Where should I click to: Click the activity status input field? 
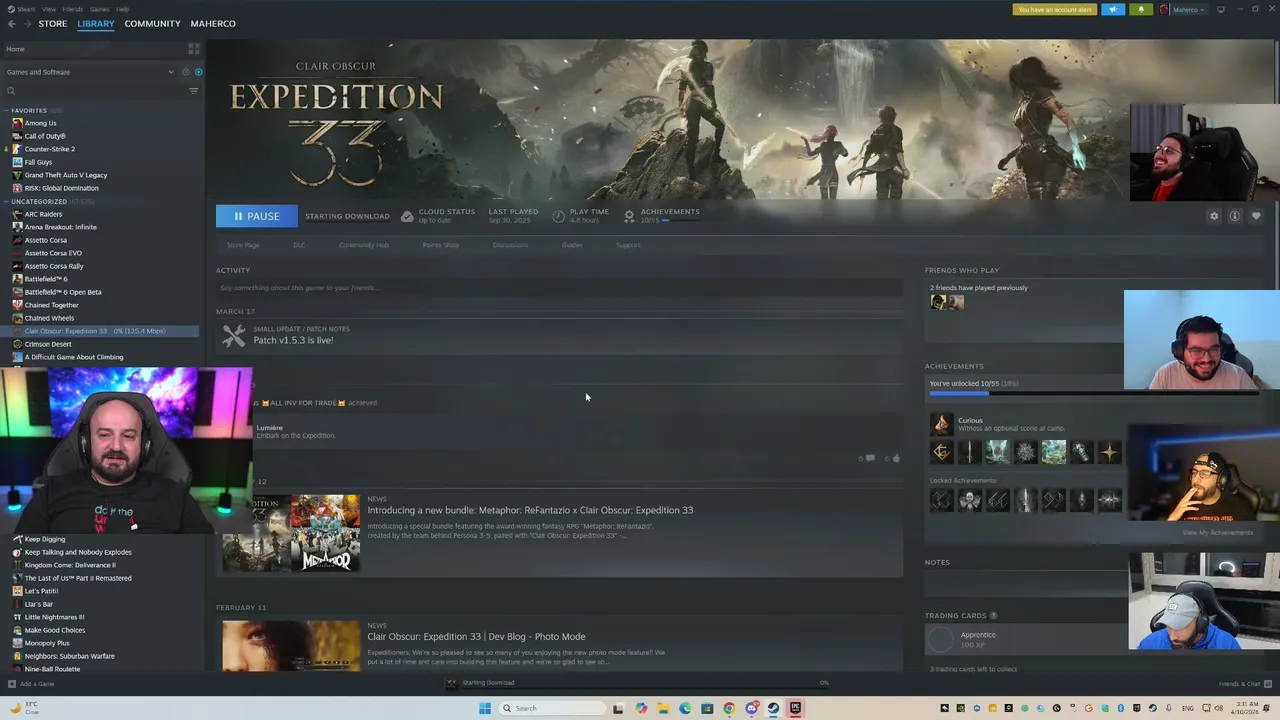560,288
